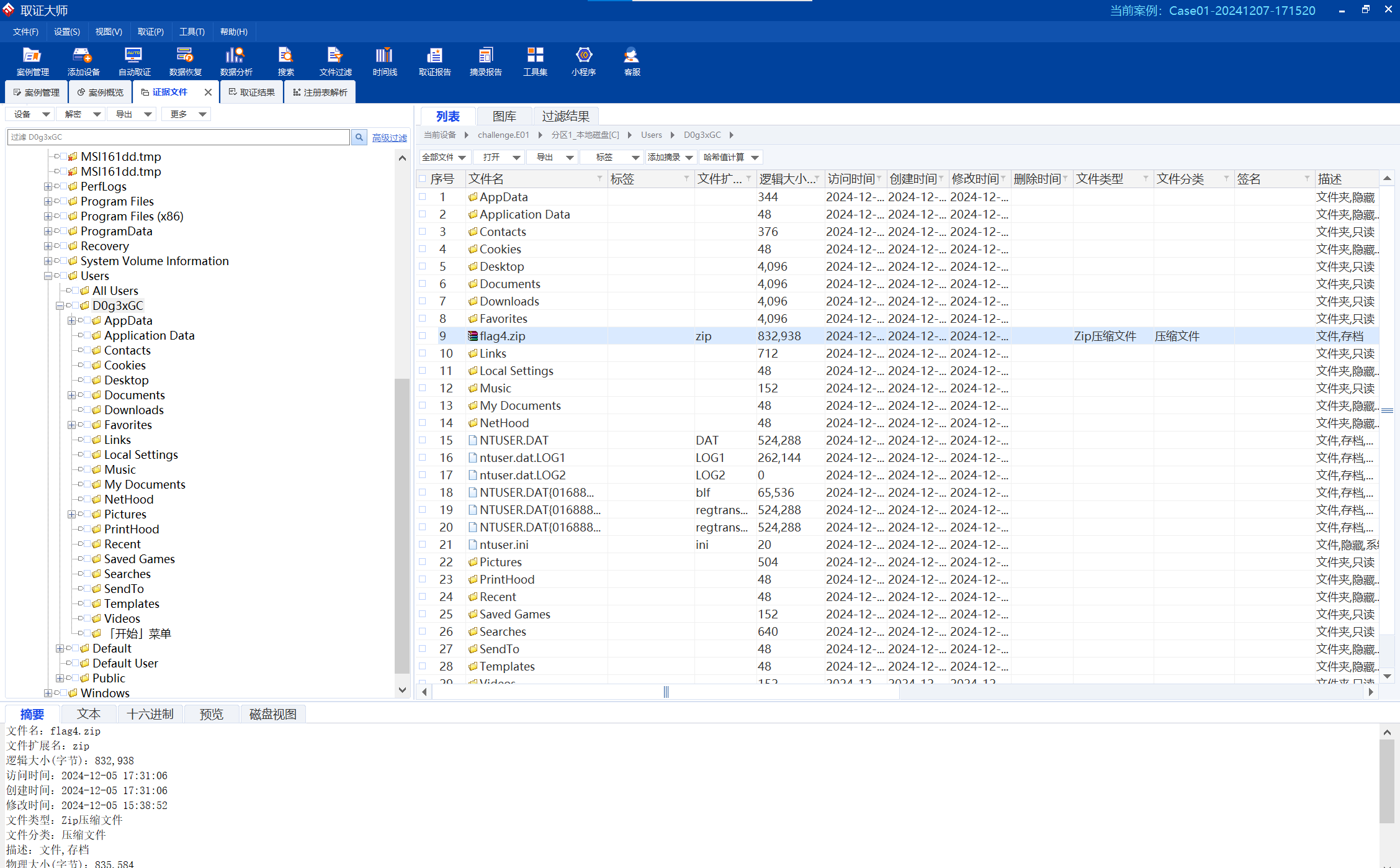Click the AppData folder icon in the list
Screen dimensions: 1400x868
[473, 197]
